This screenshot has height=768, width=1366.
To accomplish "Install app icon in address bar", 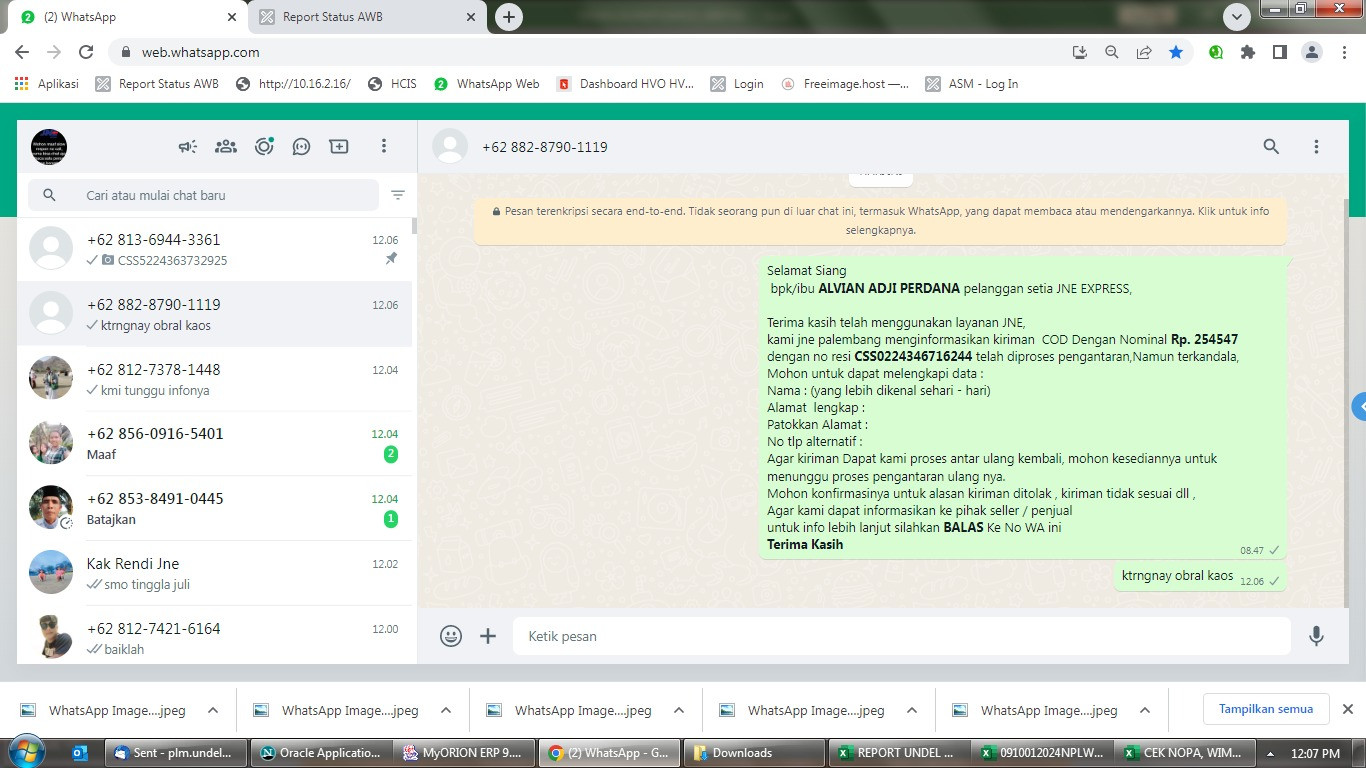I will pos(1079,52).
